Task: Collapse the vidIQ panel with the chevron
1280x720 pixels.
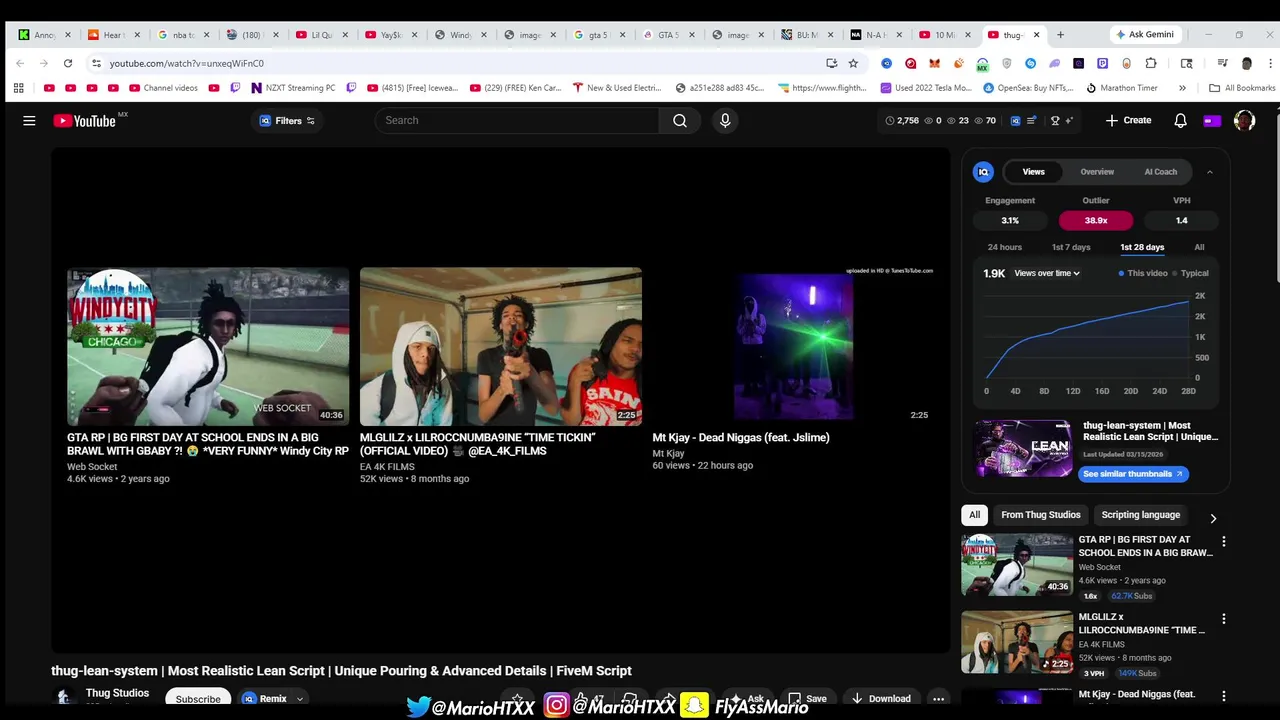Action: point(1209,172)
